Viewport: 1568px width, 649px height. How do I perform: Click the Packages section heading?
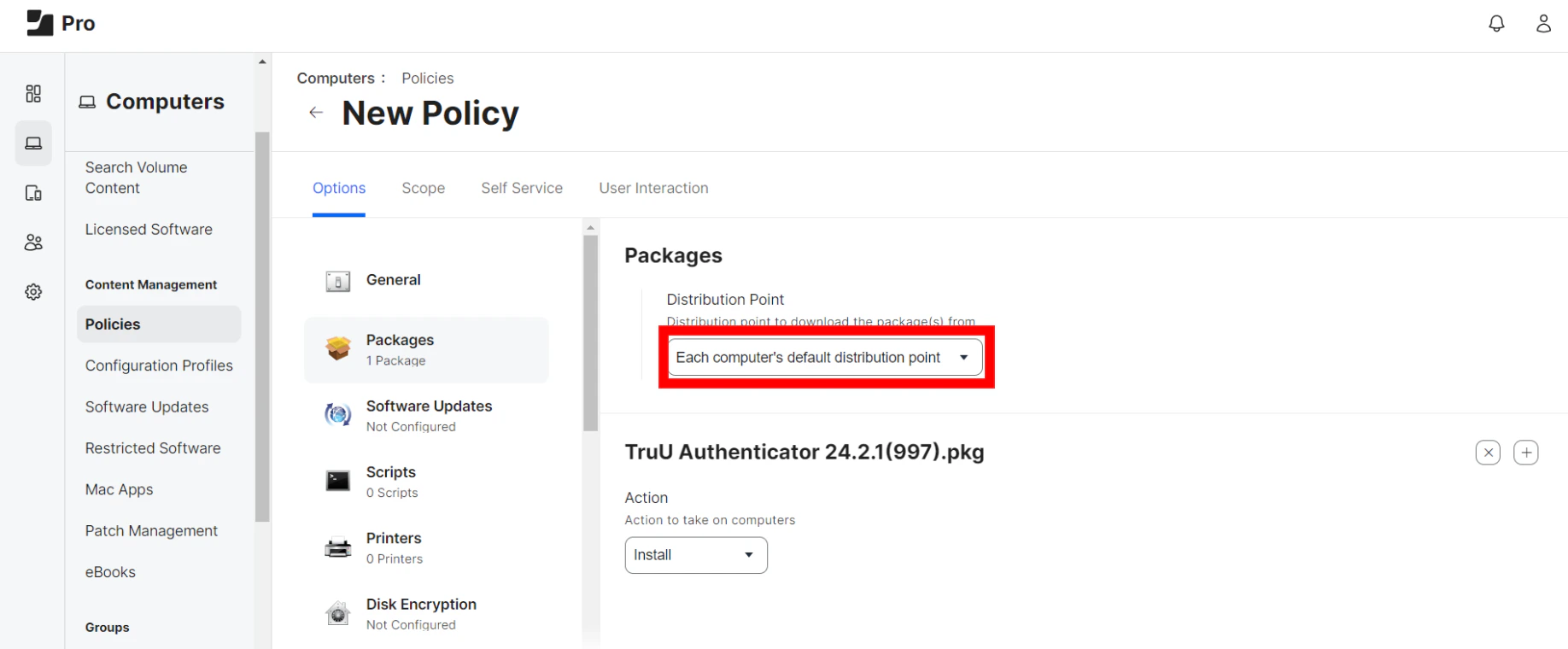point(674,256)
